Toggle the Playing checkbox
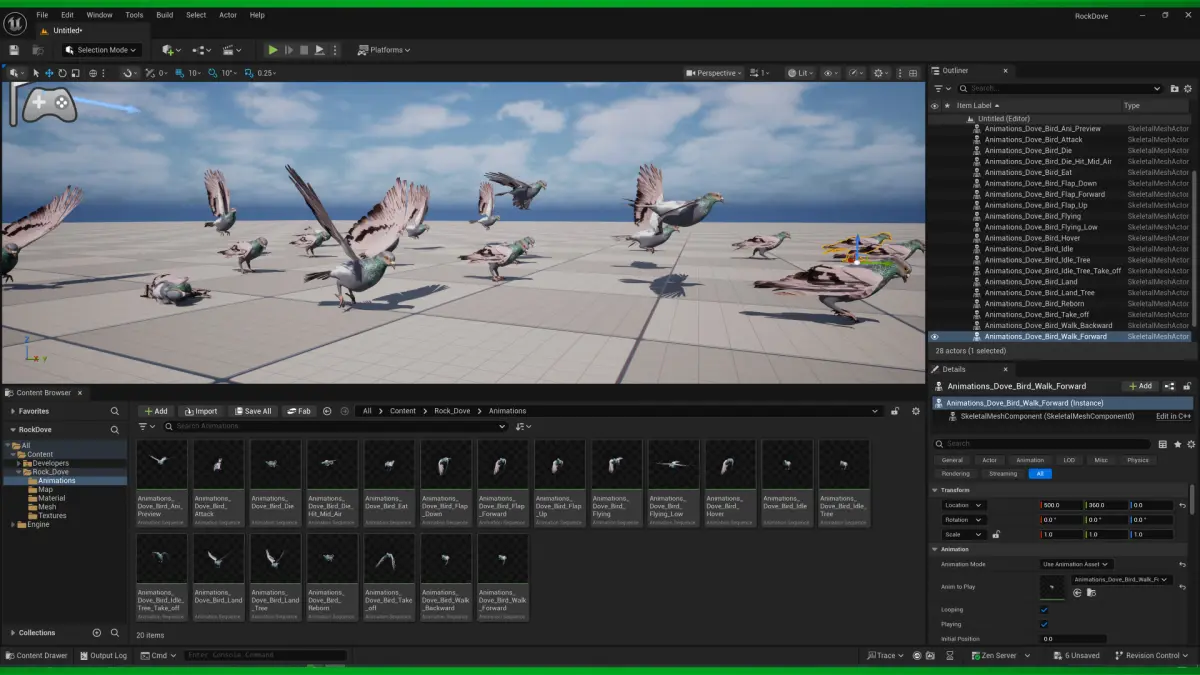1200x675 pixels. (x=1045, y=624)
